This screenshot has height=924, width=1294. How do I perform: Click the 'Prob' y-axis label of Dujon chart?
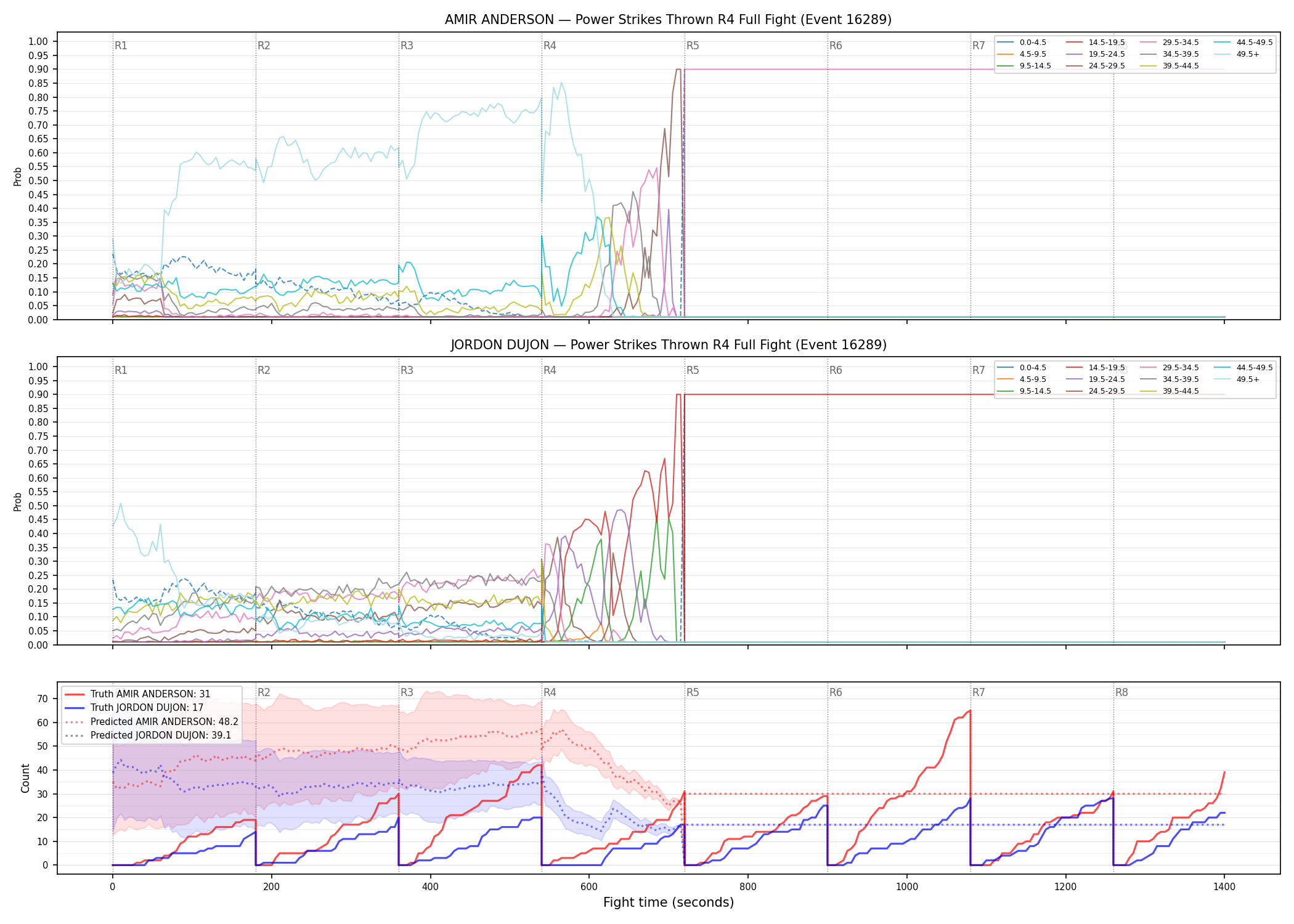click(x=17, y=501)
